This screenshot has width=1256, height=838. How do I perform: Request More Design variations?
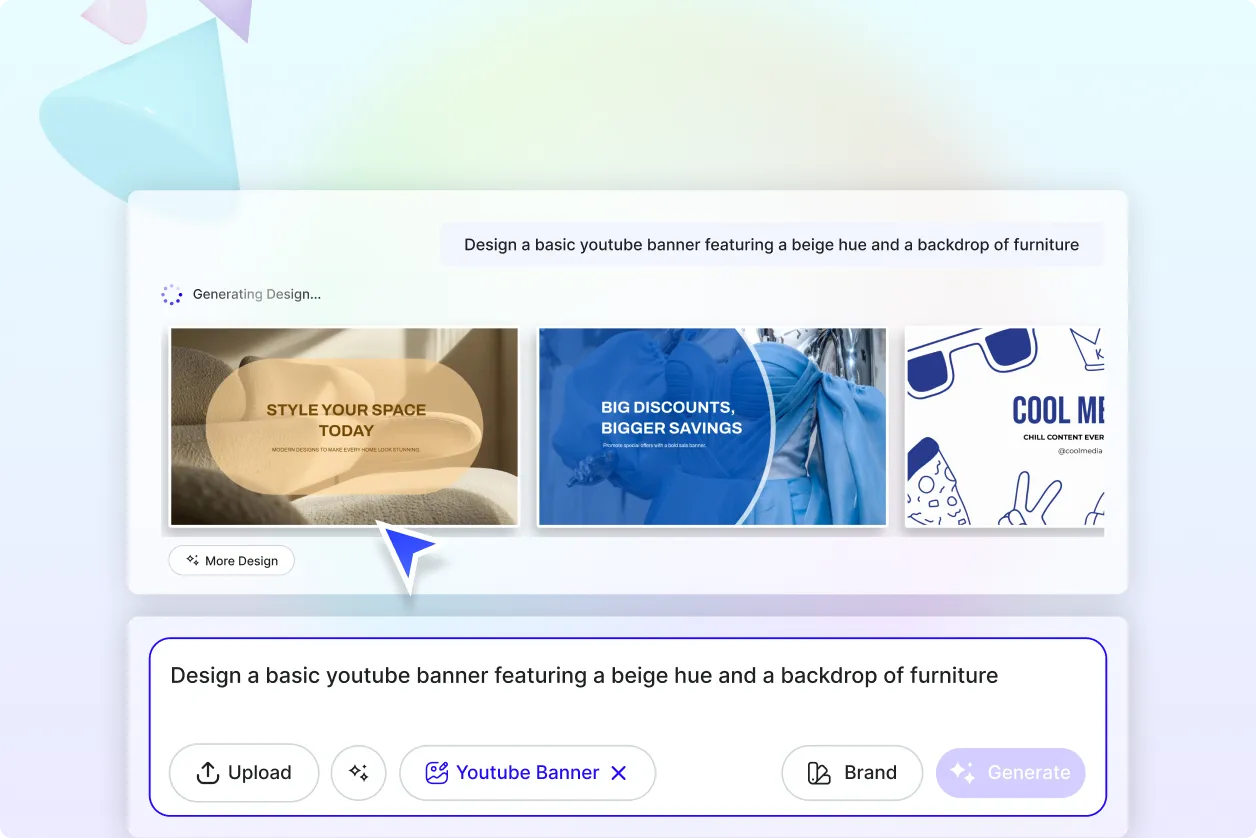pos(231,560)
